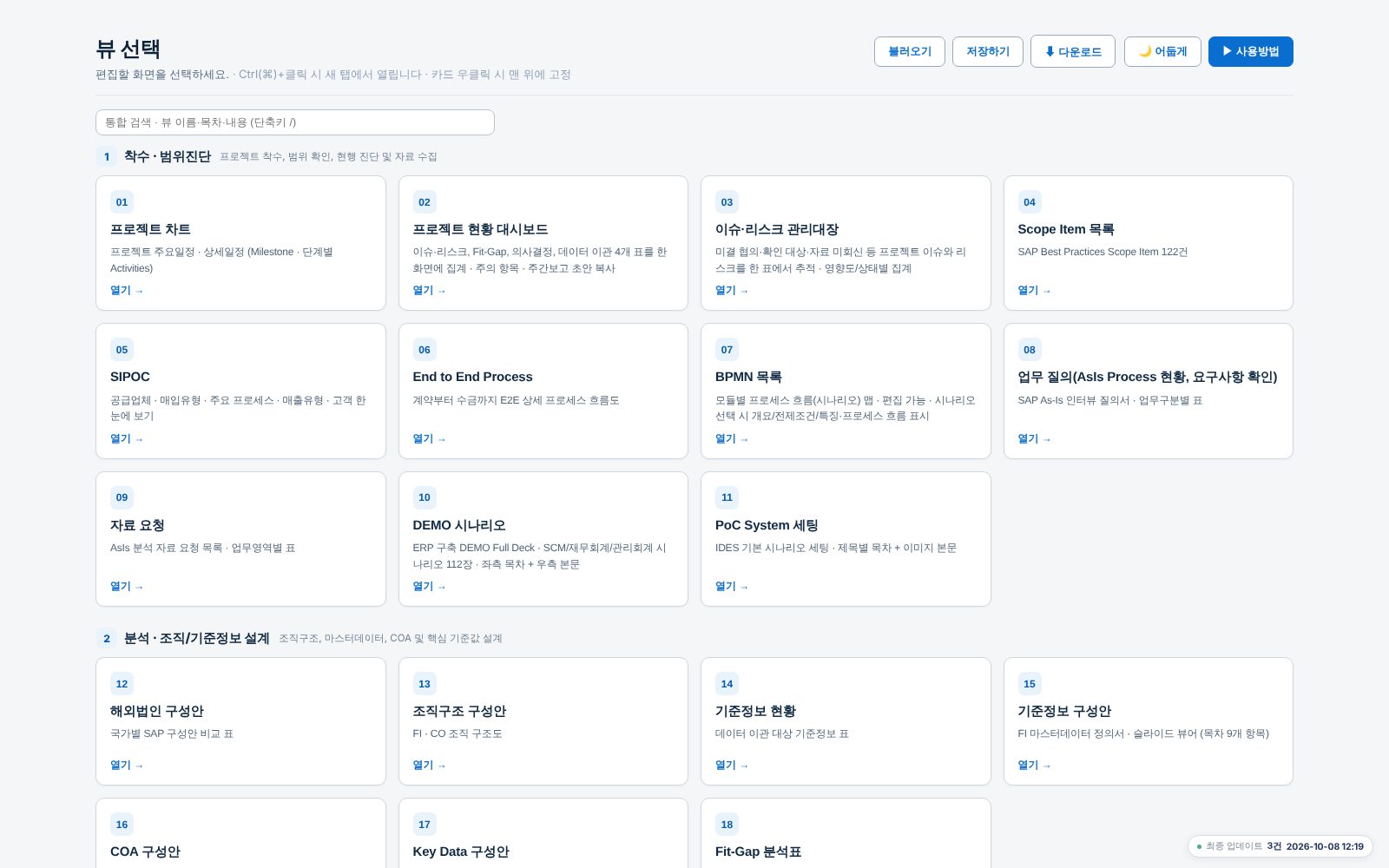
Task: Click the number badge 11
Action: coord(727,497)
